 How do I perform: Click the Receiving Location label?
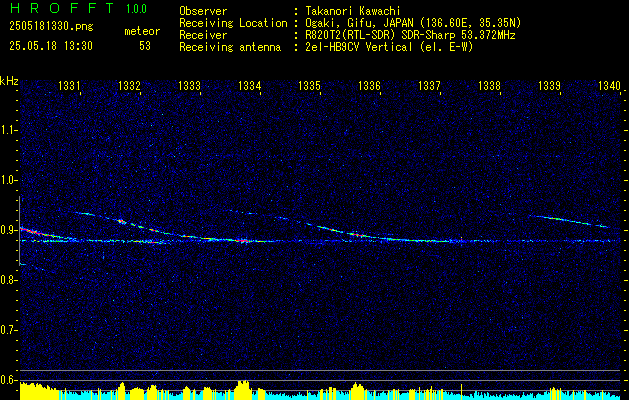(x=233, y=23)
